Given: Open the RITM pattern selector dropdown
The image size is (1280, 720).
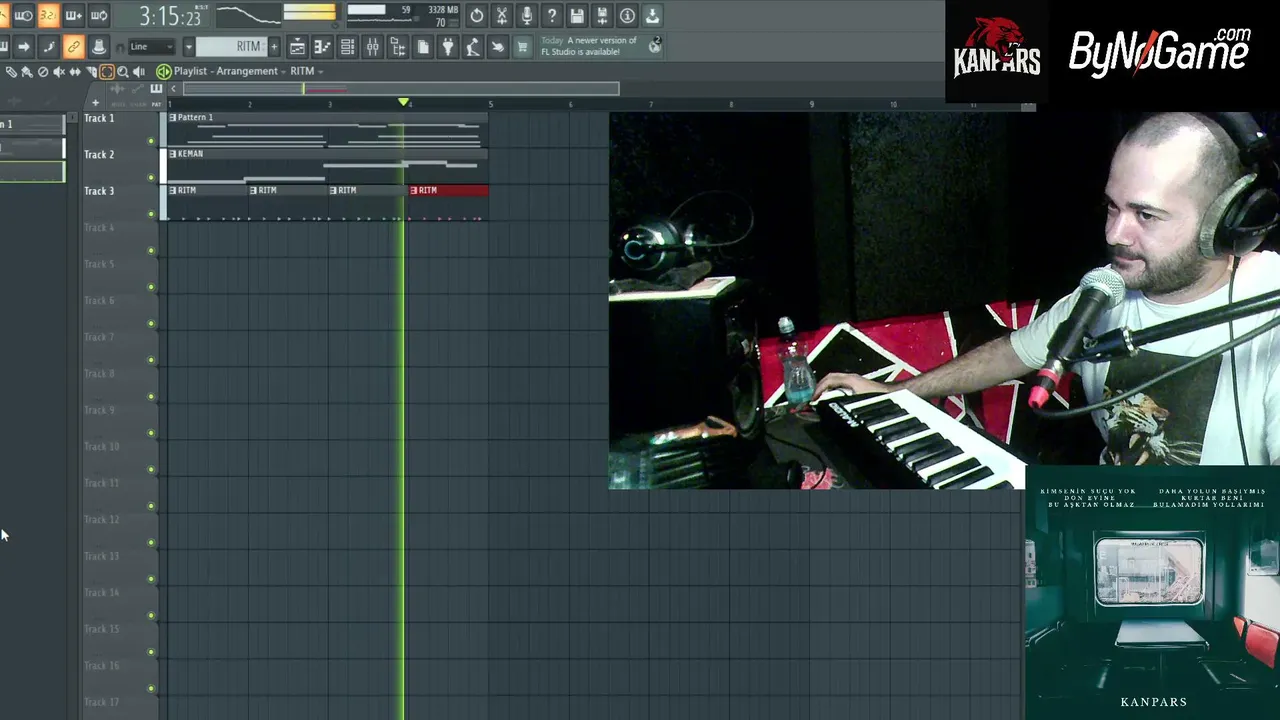Looking at the screenshot, I should 230,47.
